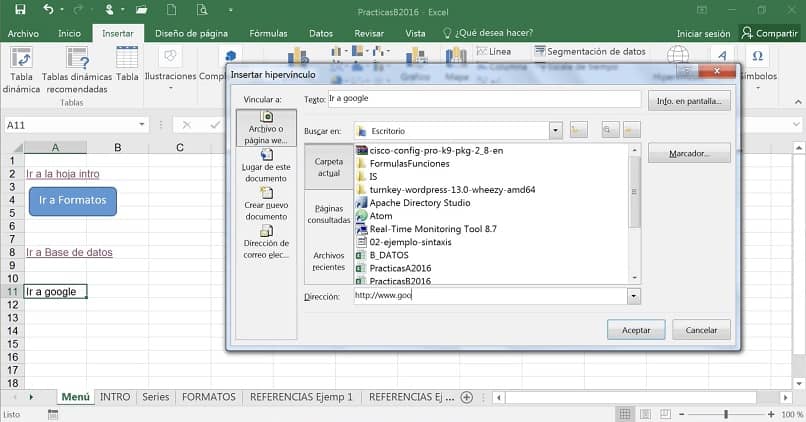Select Crear nuevo documento option
Screen dimensions: 806x422
pos(266,204)
